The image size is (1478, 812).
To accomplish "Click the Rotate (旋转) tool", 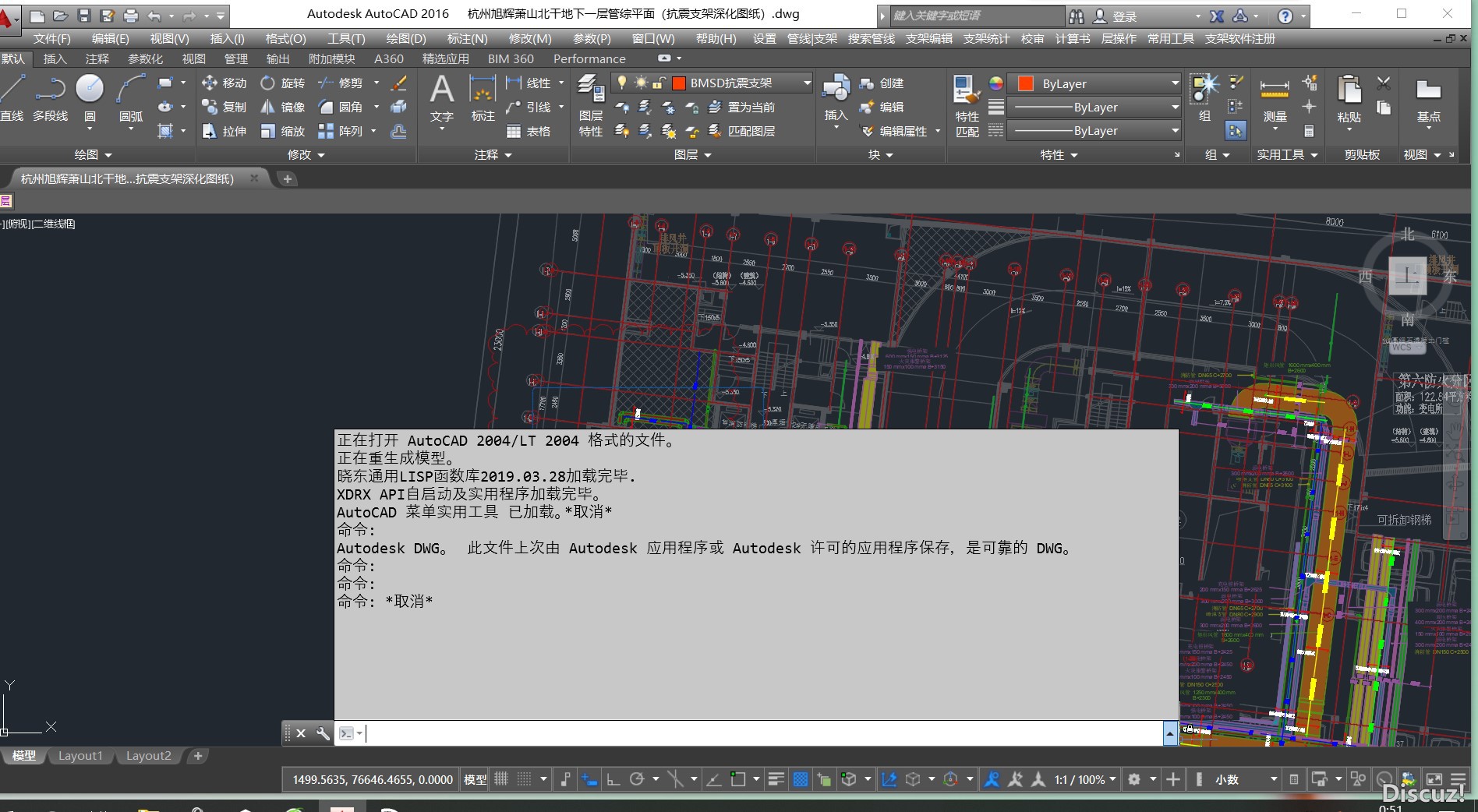I will click(282, 83).
